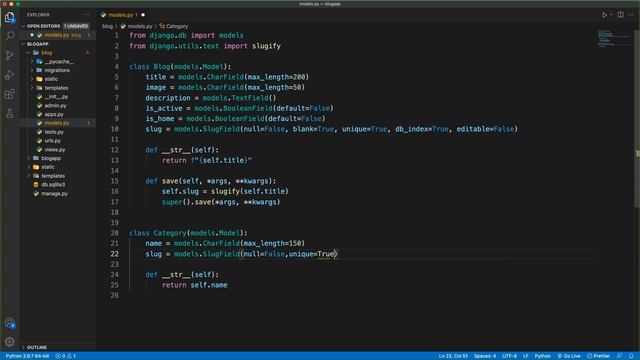Click 'slugify' import on line 2

pyautogui.click(x=266, y=46)
